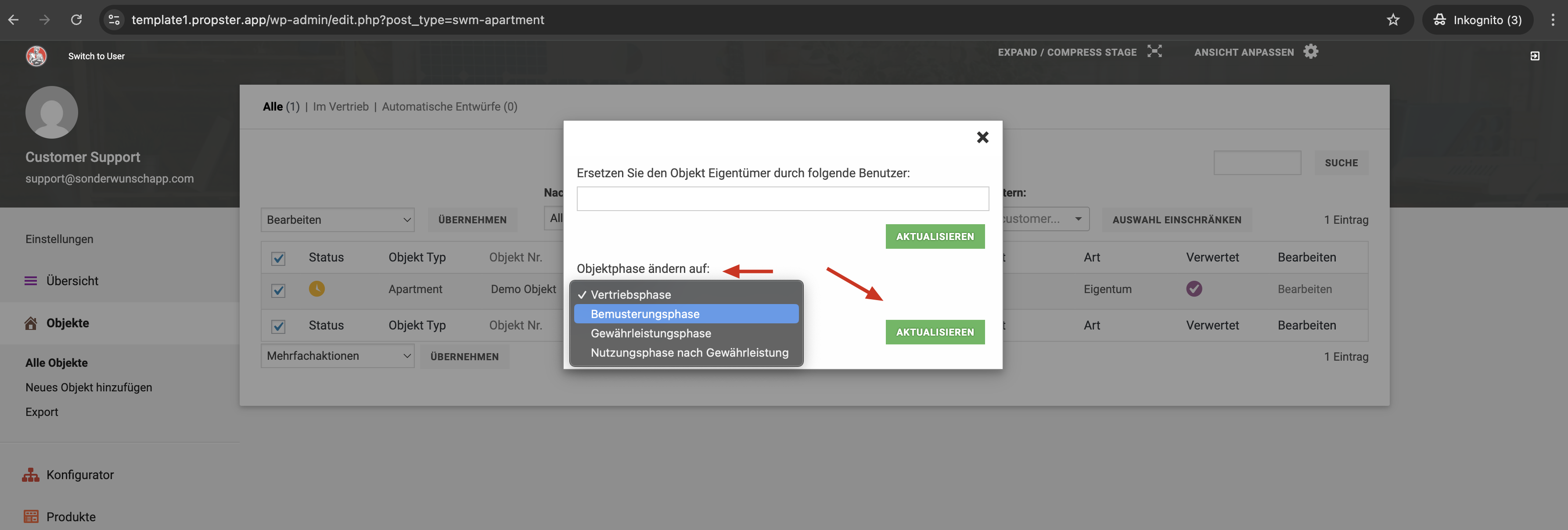Click the Ansicht anpassen gear icon
Viewport: 1568px width, 530px height.
coord(1310,52)
